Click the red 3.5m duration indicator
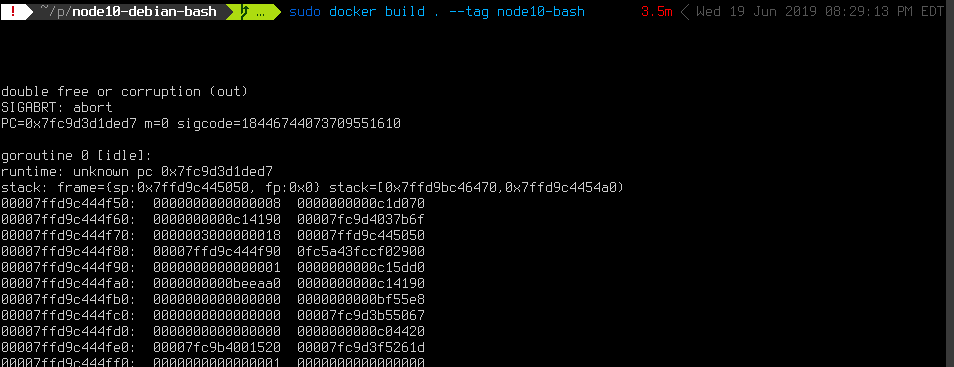This screenshot has width=954, height=367. pos(656,12)
